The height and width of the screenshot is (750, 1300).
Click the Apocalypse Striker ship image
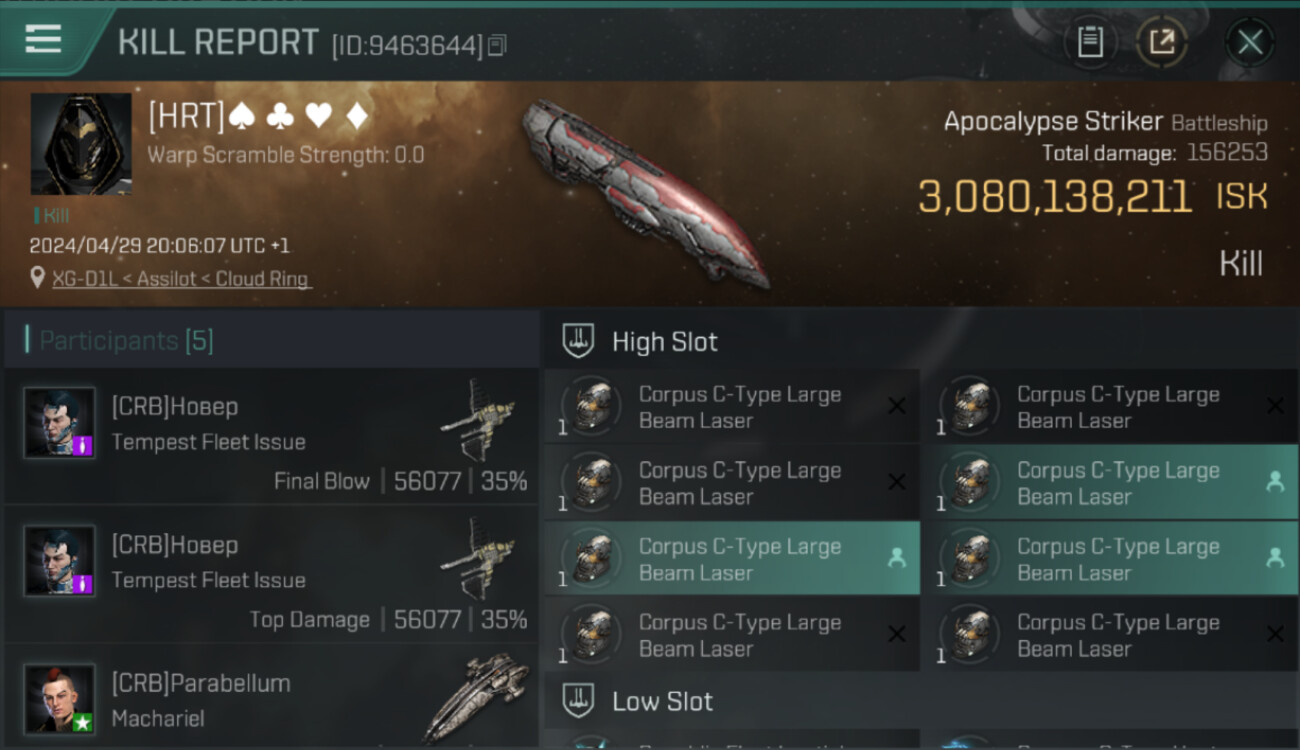[x=644, y=193]
